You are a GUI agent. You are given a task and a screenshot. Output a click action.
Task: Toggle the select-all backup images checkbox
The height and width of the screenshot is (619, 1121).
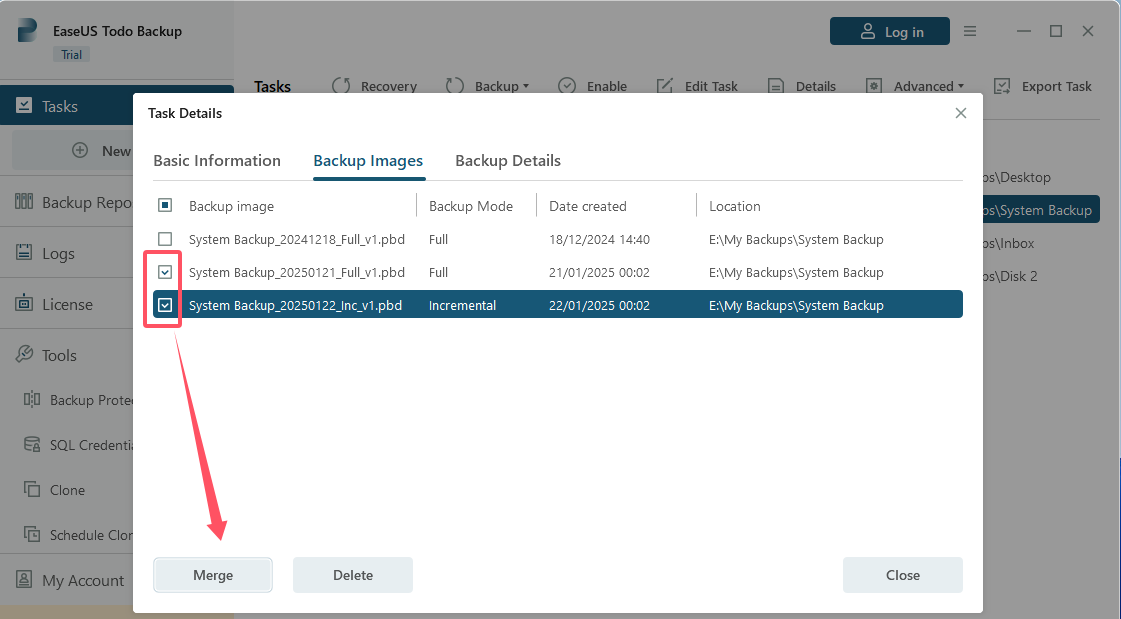(165, 206)
